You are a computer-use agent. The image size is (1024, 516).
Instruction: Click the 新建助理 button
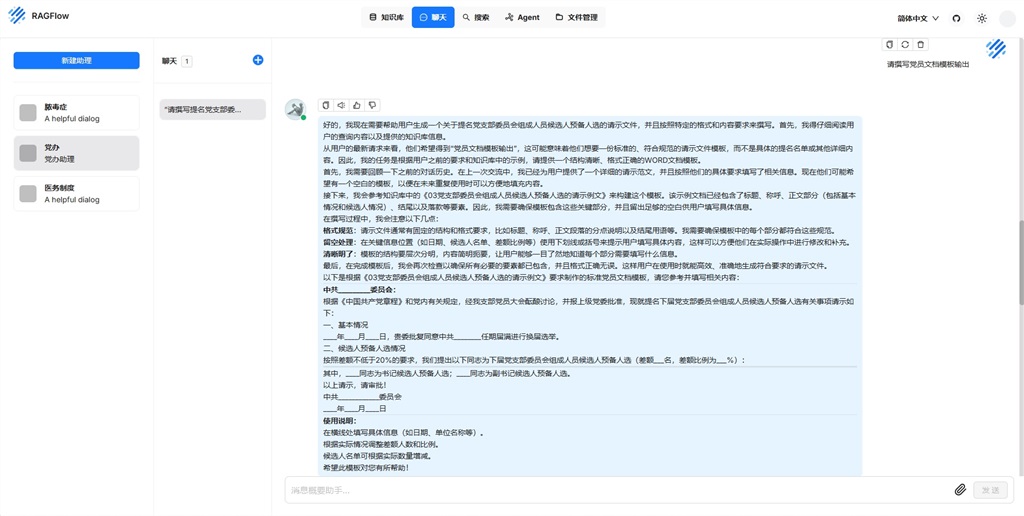[76, 61]
